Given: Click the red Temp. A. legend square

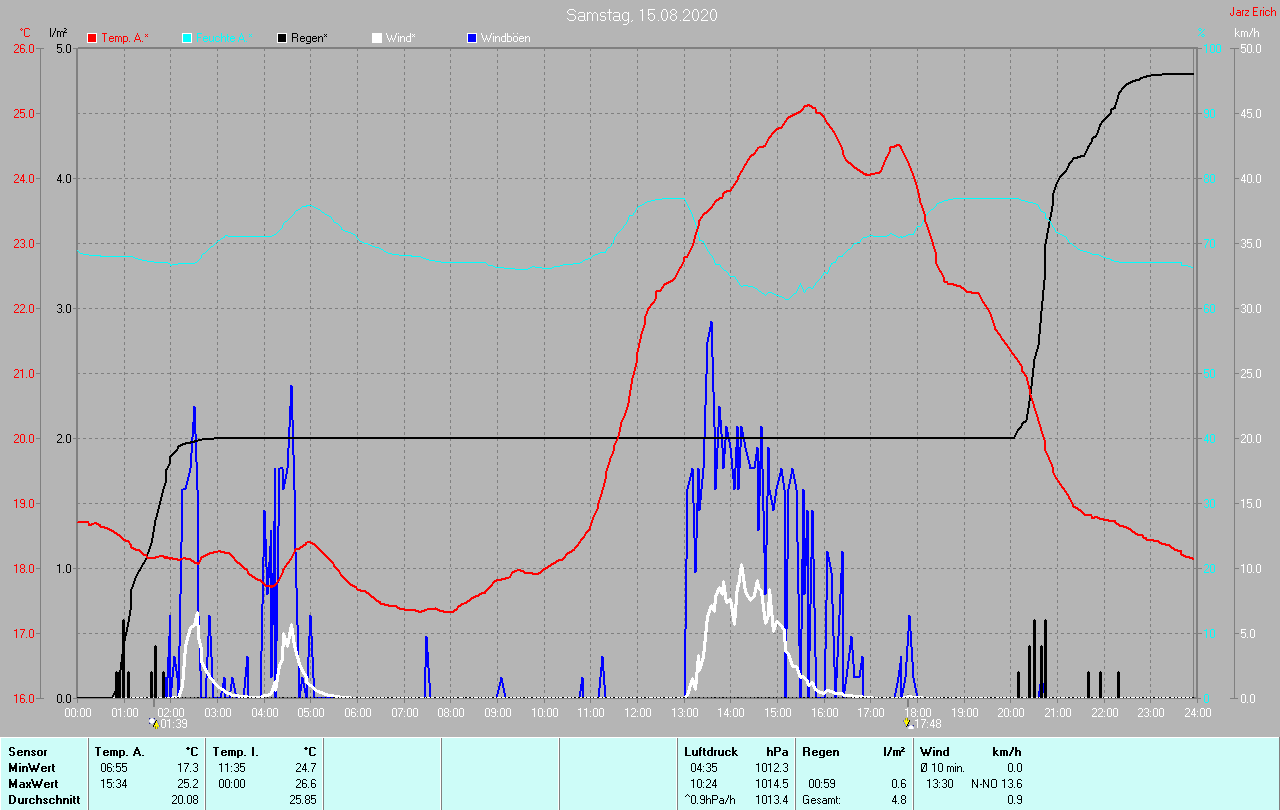Looking at the screenshot, I should (x=92, y=38).
